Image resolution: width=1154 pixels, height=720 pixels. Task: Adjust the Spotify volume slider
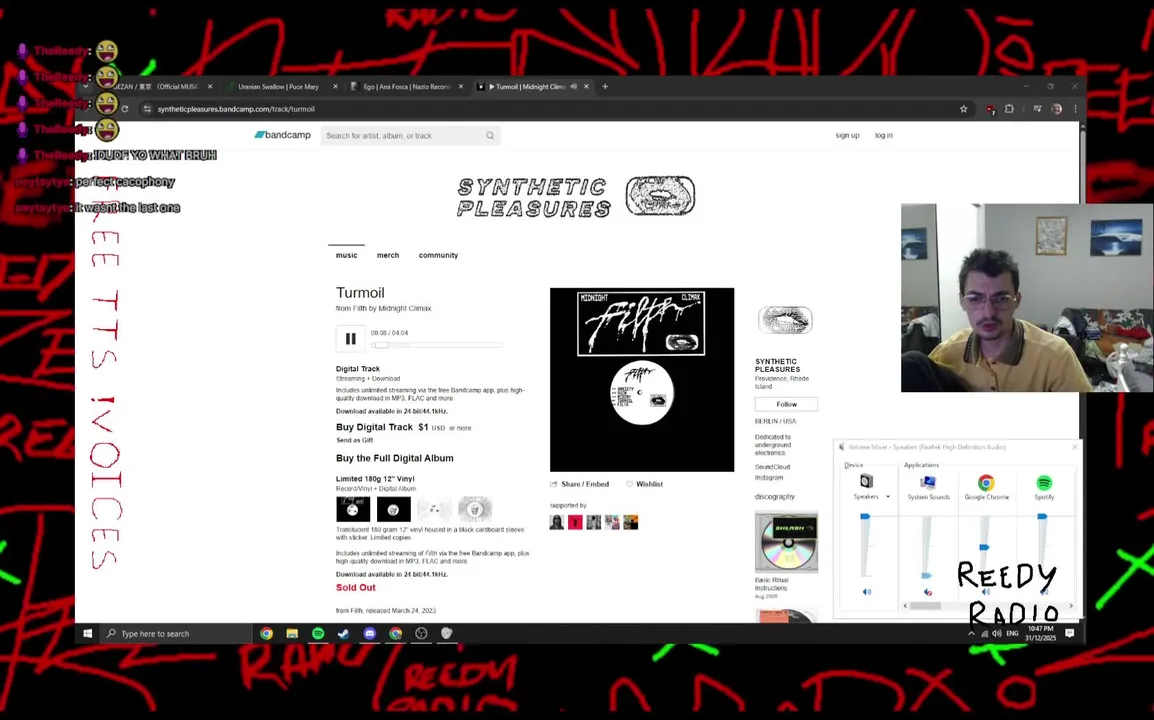pos(1042,517)
